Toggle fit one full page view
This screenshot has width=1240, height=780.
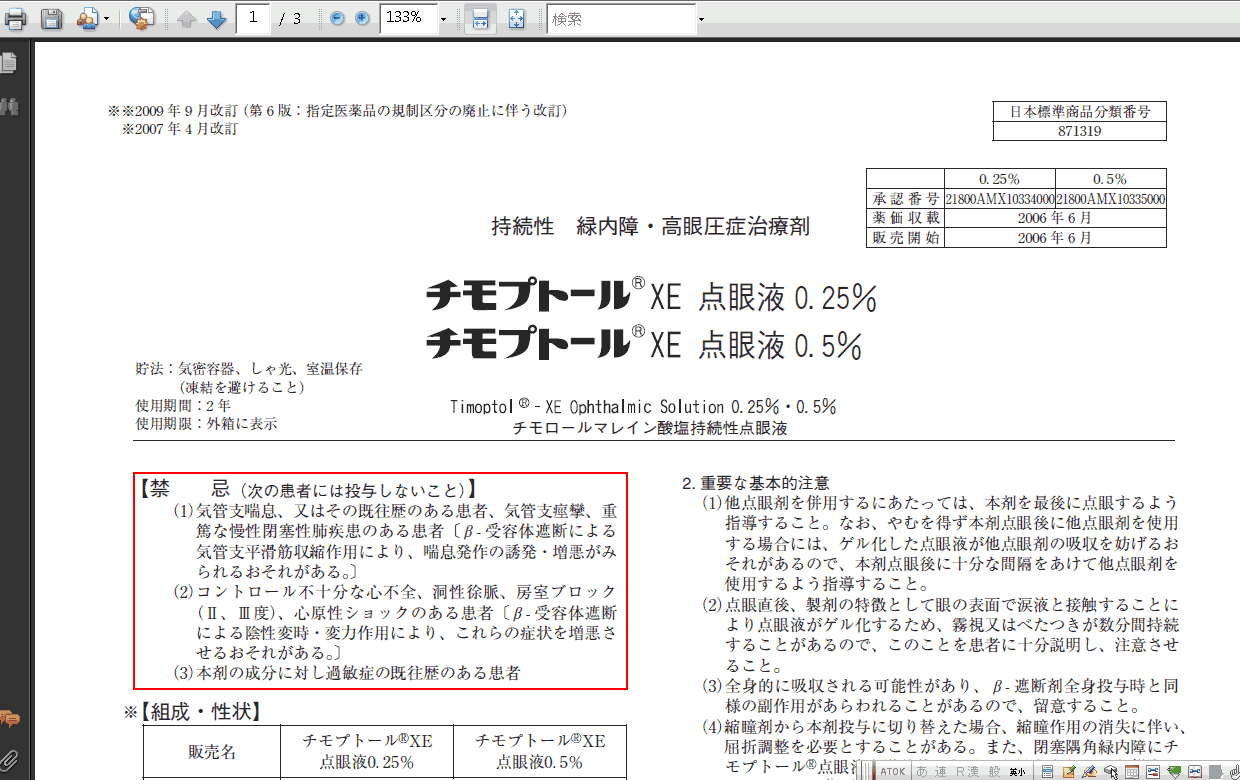516,19
